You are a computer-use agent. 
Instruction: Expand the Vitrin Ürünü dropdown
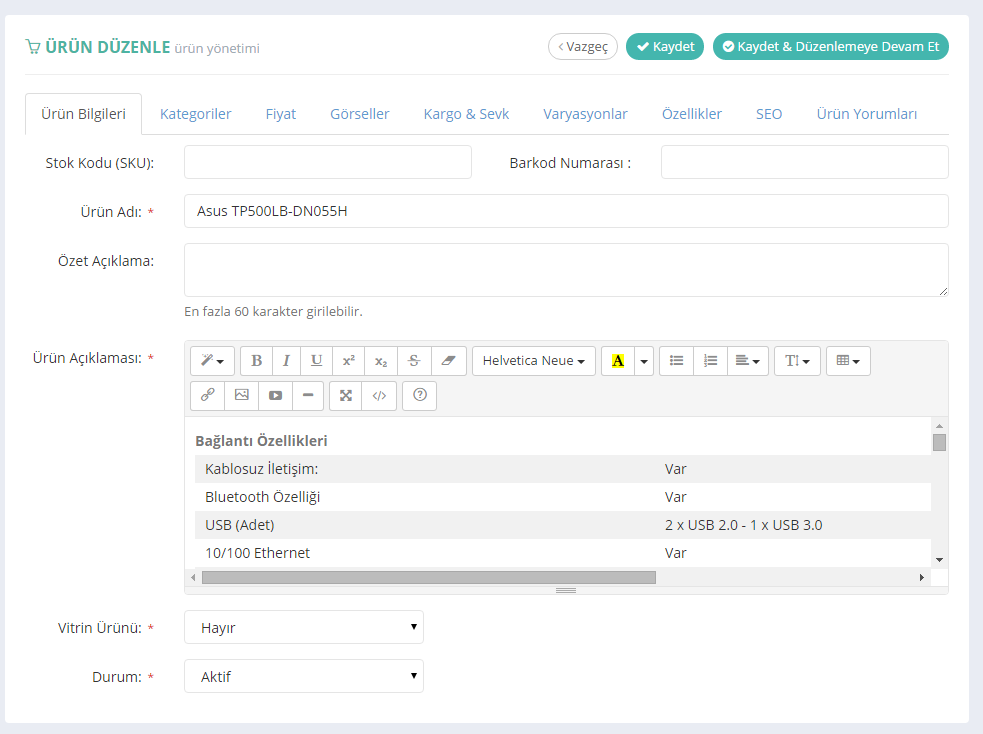click(304, 628)
